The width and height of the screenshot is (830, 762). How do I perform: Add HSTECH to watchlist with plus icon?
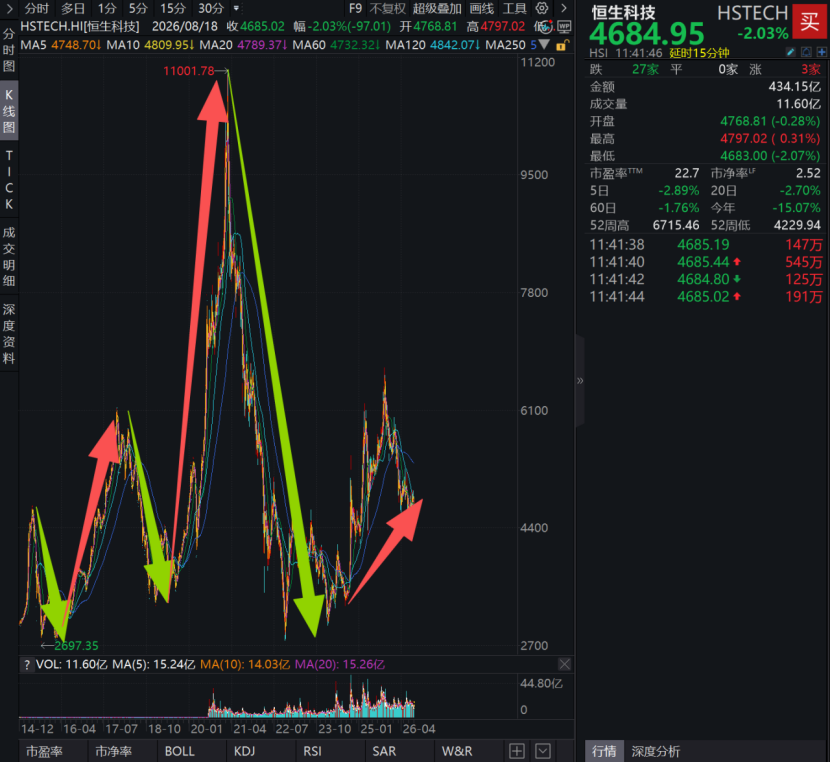pyautogui.click(x=822, y=52)
